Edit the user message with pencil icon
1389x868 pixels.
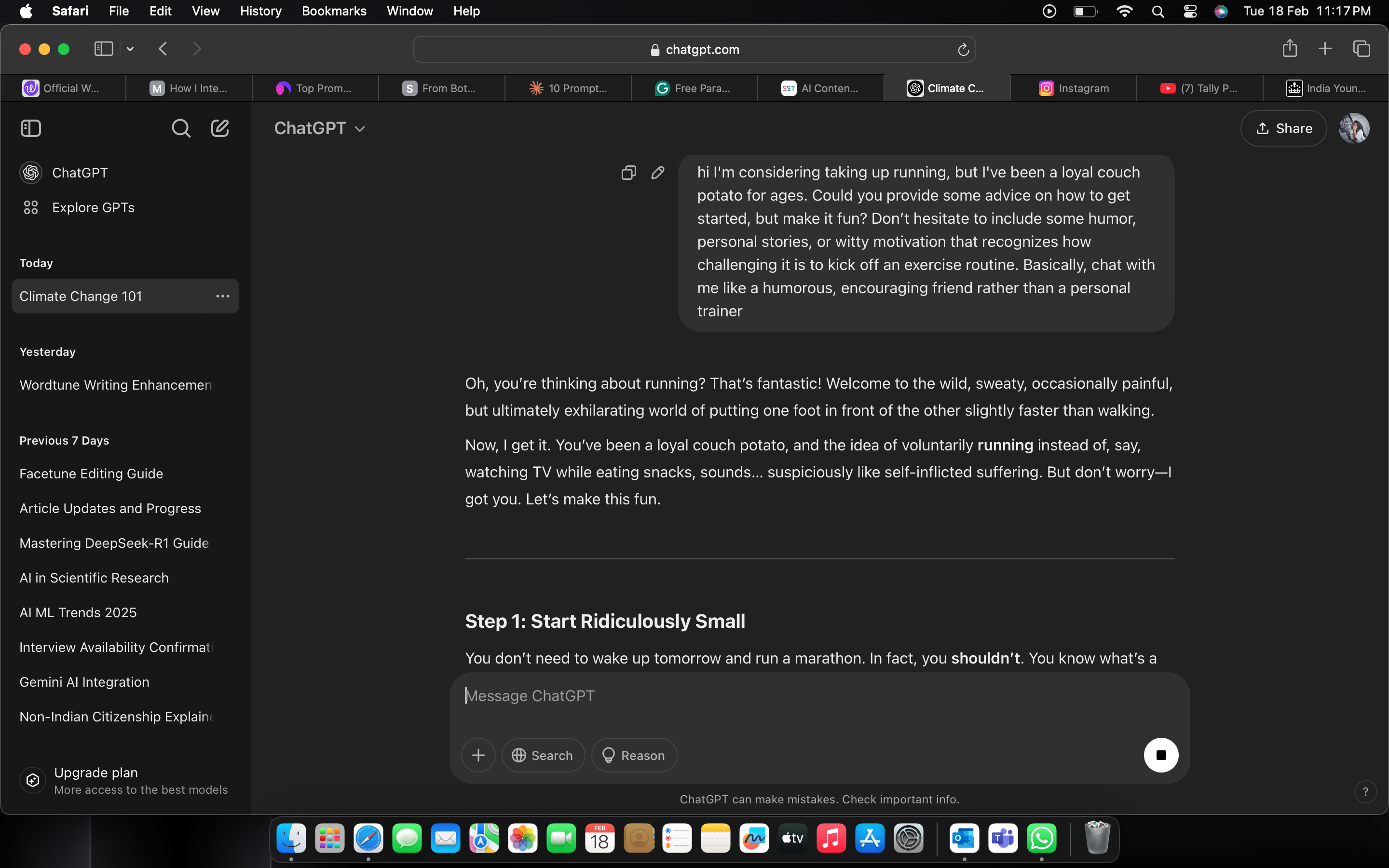pos(658,172)
